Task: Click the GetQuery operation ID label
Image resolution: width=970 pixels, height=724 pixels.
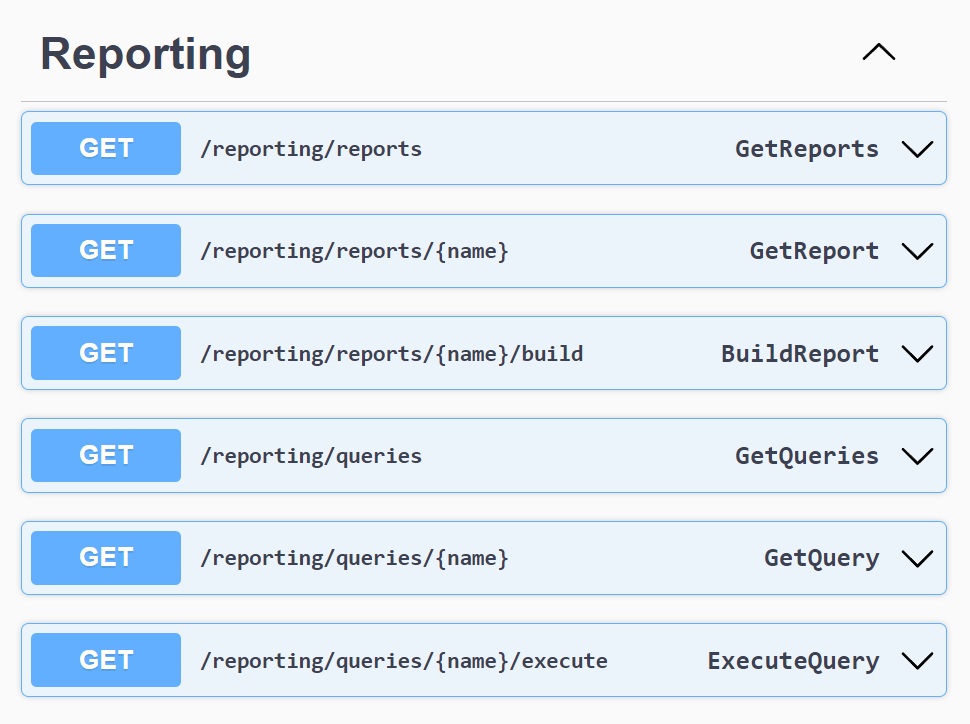Action: pyautogui.click(x=821, y=558)
